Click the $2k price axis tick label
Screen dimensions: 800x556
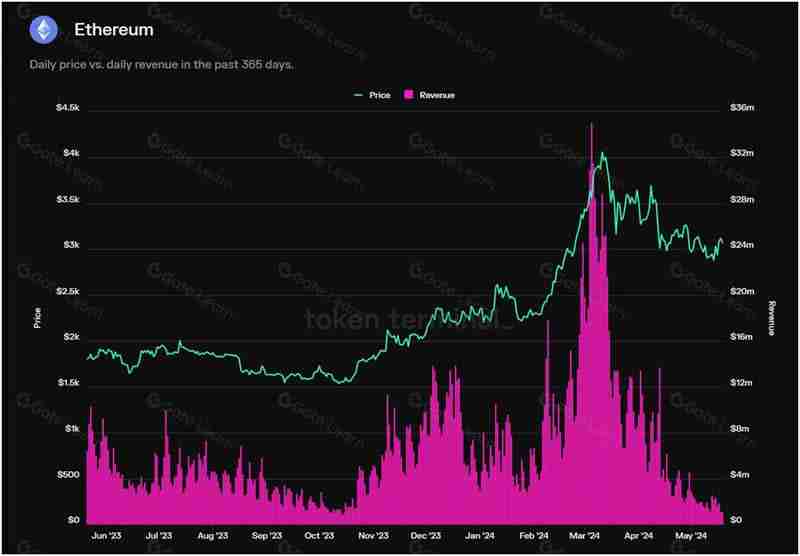tap(68, 337)
